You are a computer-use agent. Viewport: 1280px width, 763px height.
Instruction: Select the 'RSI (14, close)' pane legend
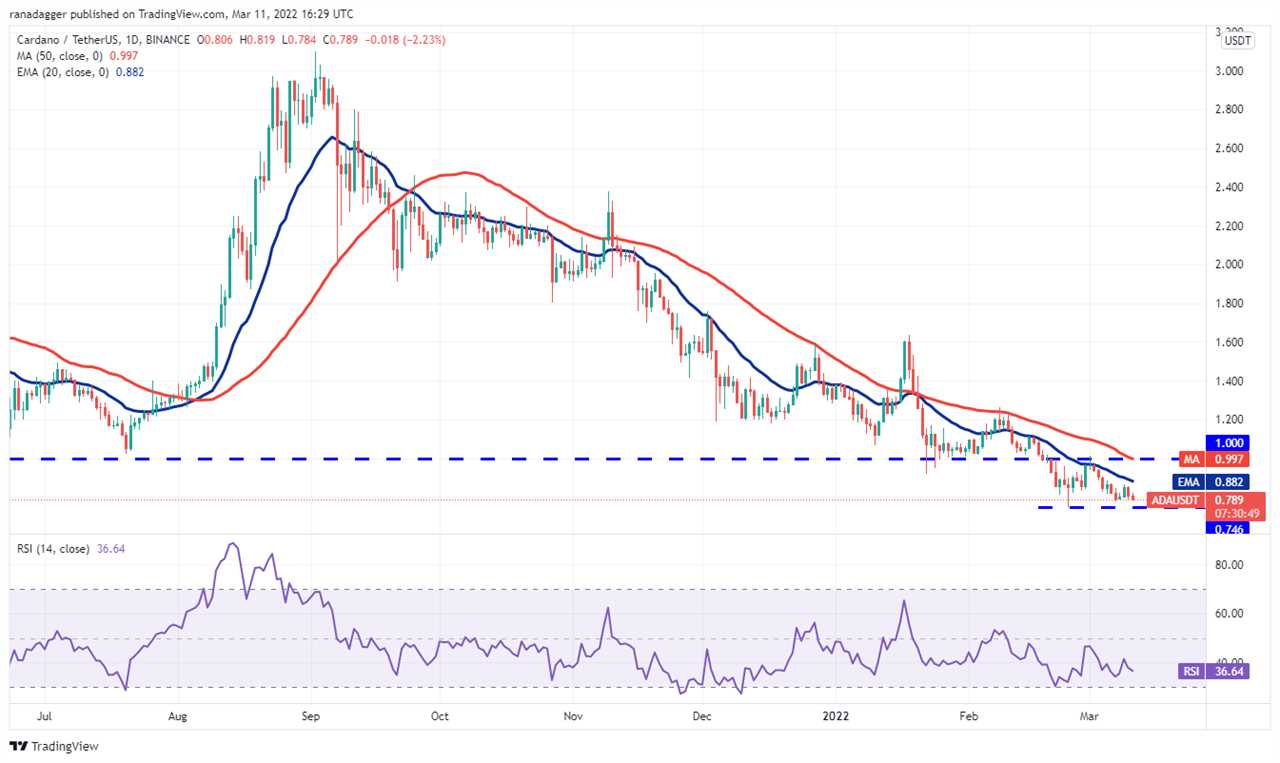point(53,549)
